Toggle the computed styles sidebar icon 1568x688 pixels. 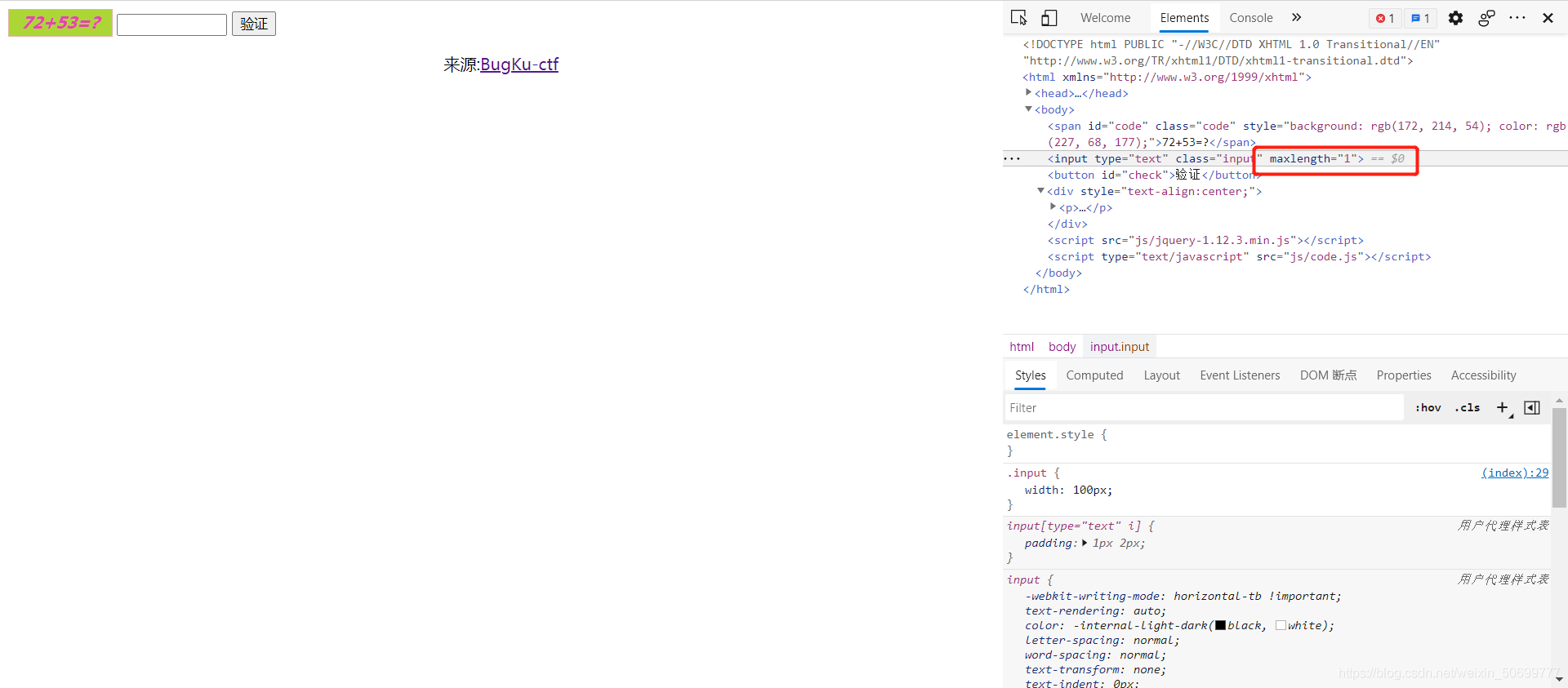(x=1532, y=407)
